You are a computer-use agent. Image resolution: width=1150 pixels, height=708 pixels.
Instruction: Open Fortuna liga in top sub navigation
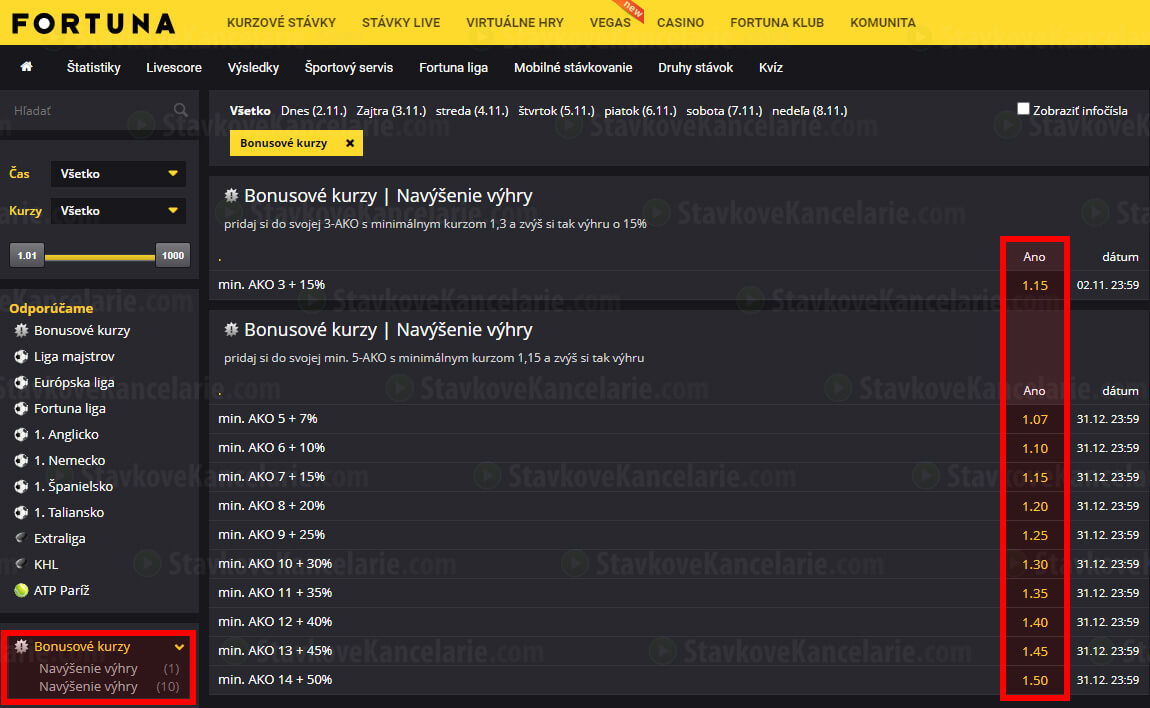[453, 67]
